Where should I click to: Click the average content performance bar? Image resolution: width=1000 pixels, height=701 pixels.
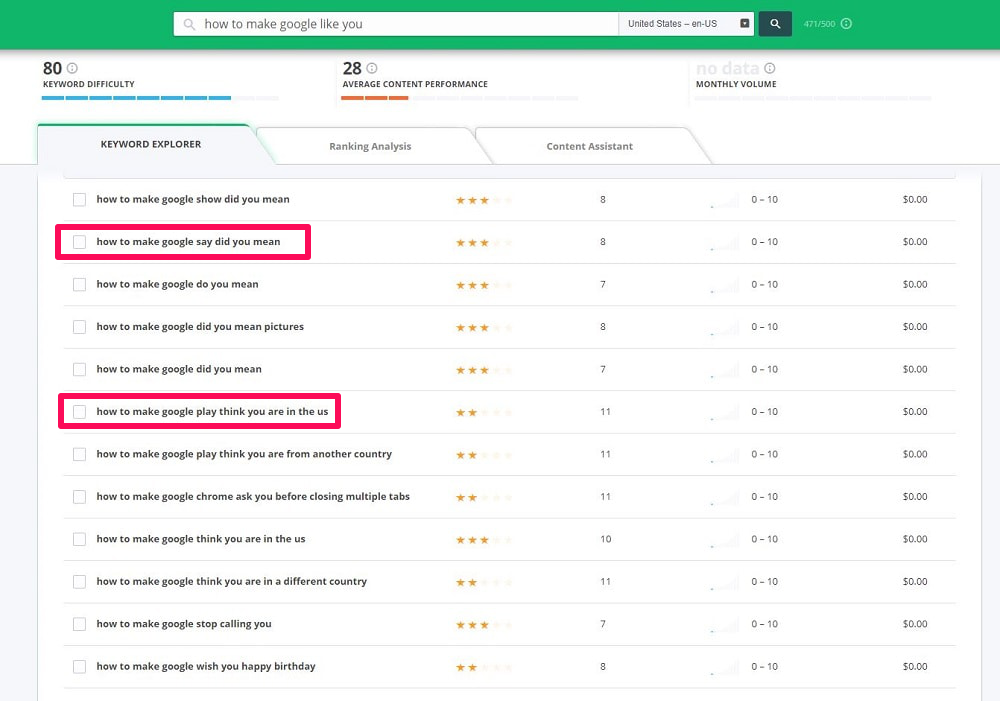pos(460,98)
